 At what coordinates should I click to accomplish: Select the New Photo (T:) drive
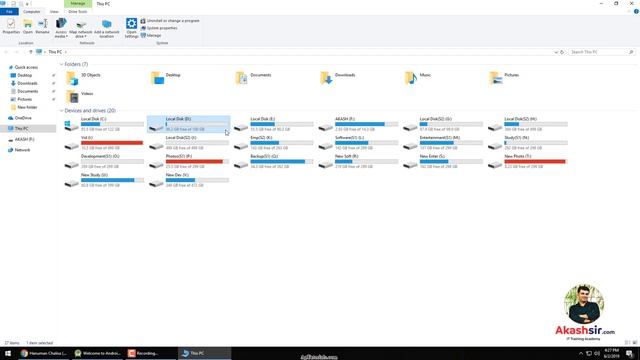pyautogui.click(x=527, y=161)
